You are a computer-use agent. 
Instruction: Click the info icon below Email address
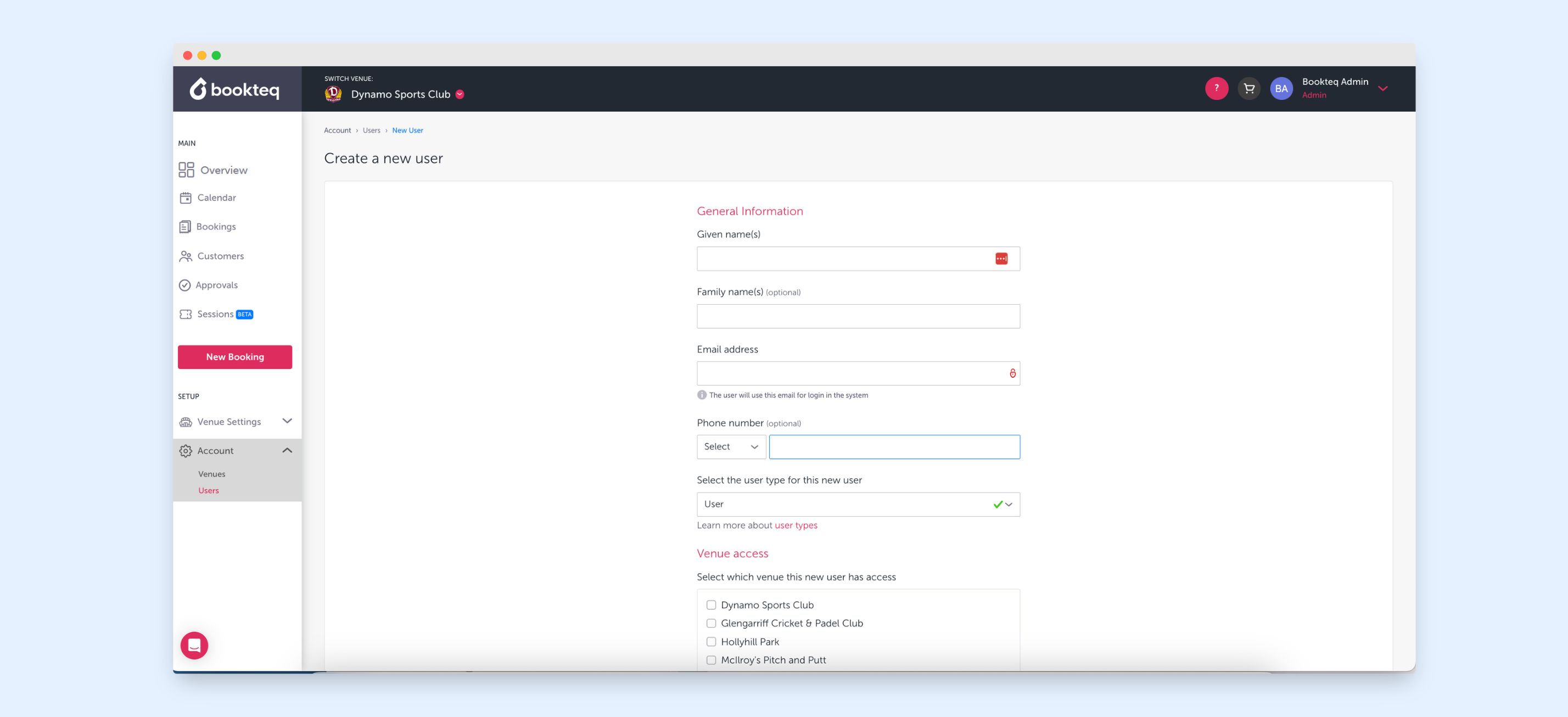(x=701, y=395)
